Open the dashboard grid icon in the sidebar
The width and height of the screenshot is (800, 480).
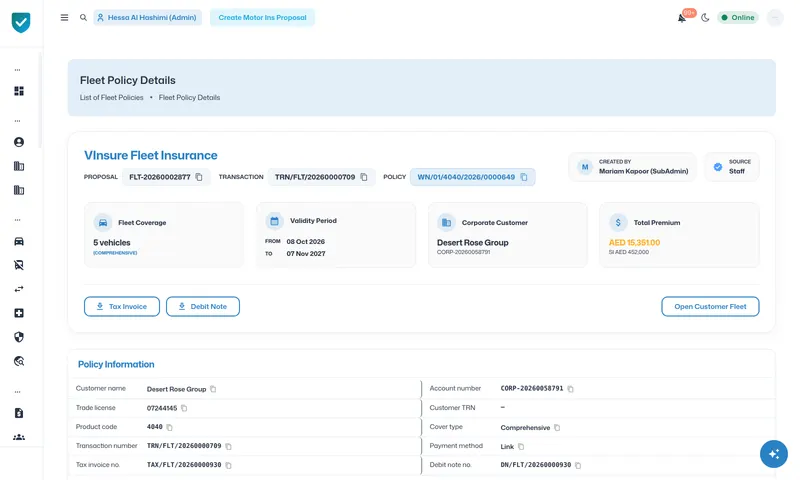click(x=19, y=91)
